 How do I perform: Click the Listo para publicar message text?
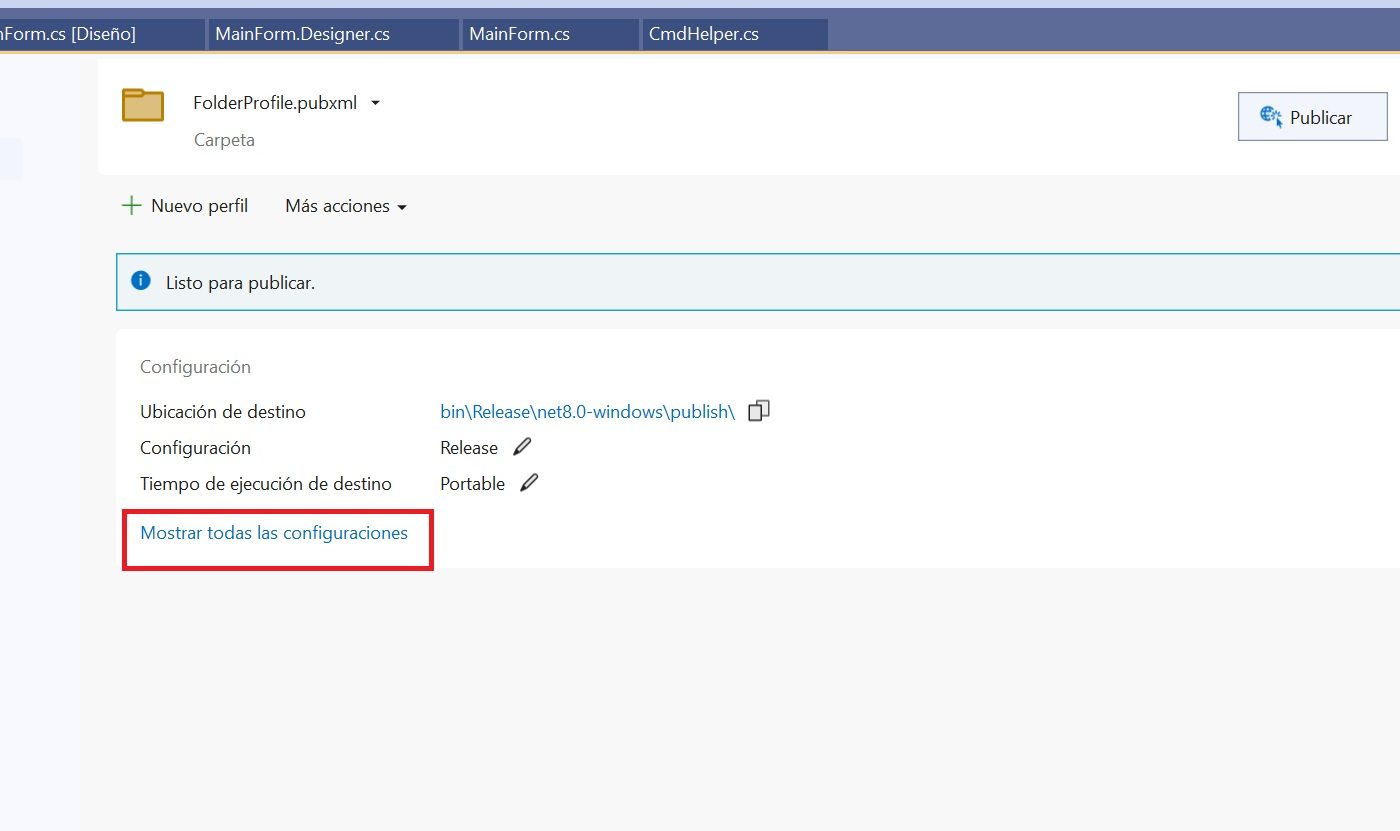coord(240,283)
